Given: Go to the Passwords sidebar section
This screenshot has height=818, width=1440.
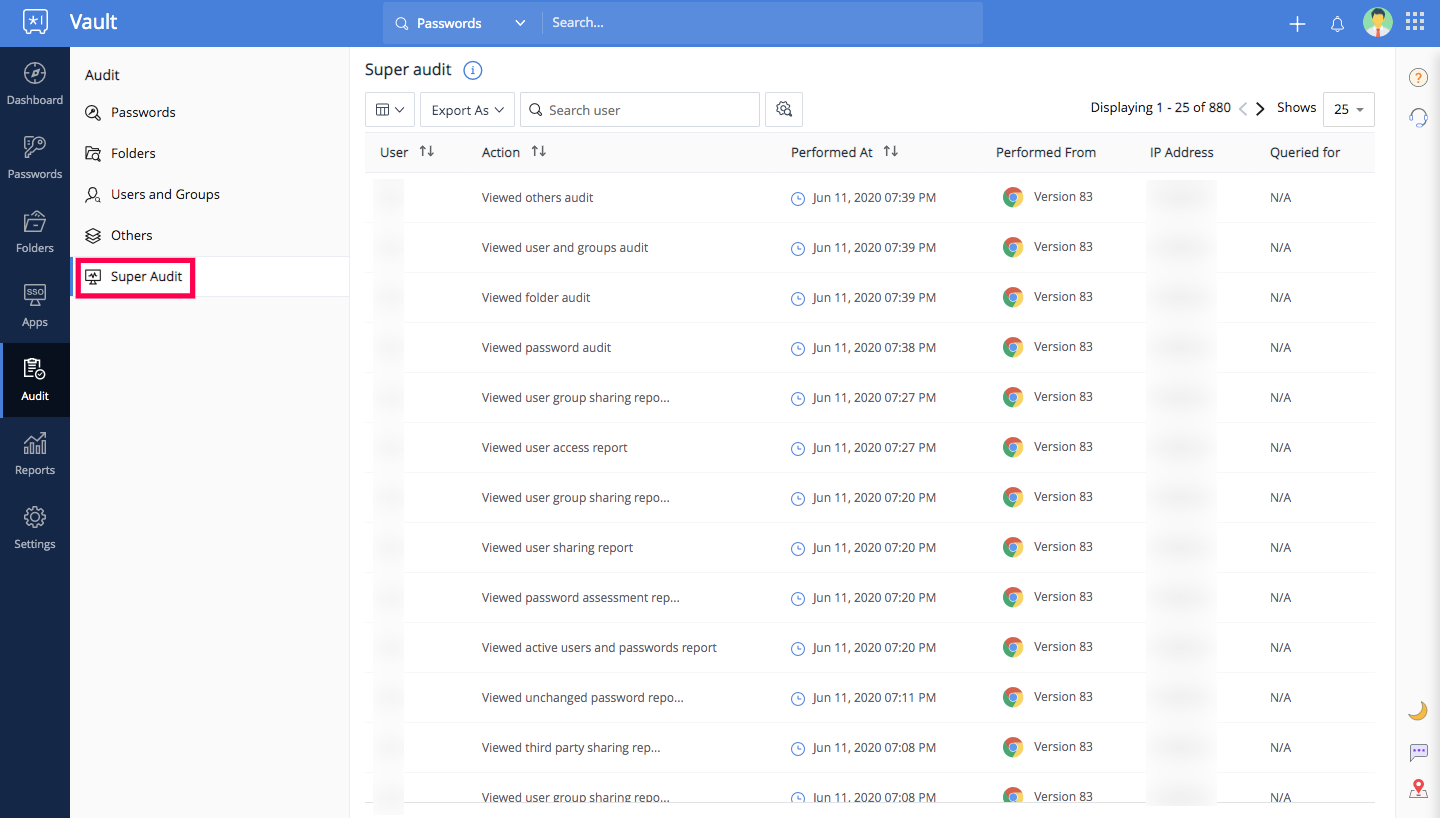Looking at the screenshot, I should click(x=35, y=158).
